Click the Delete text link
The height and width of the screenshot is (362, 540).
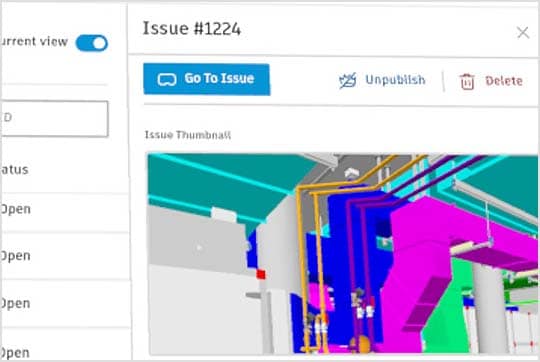(x=504, y=81)
